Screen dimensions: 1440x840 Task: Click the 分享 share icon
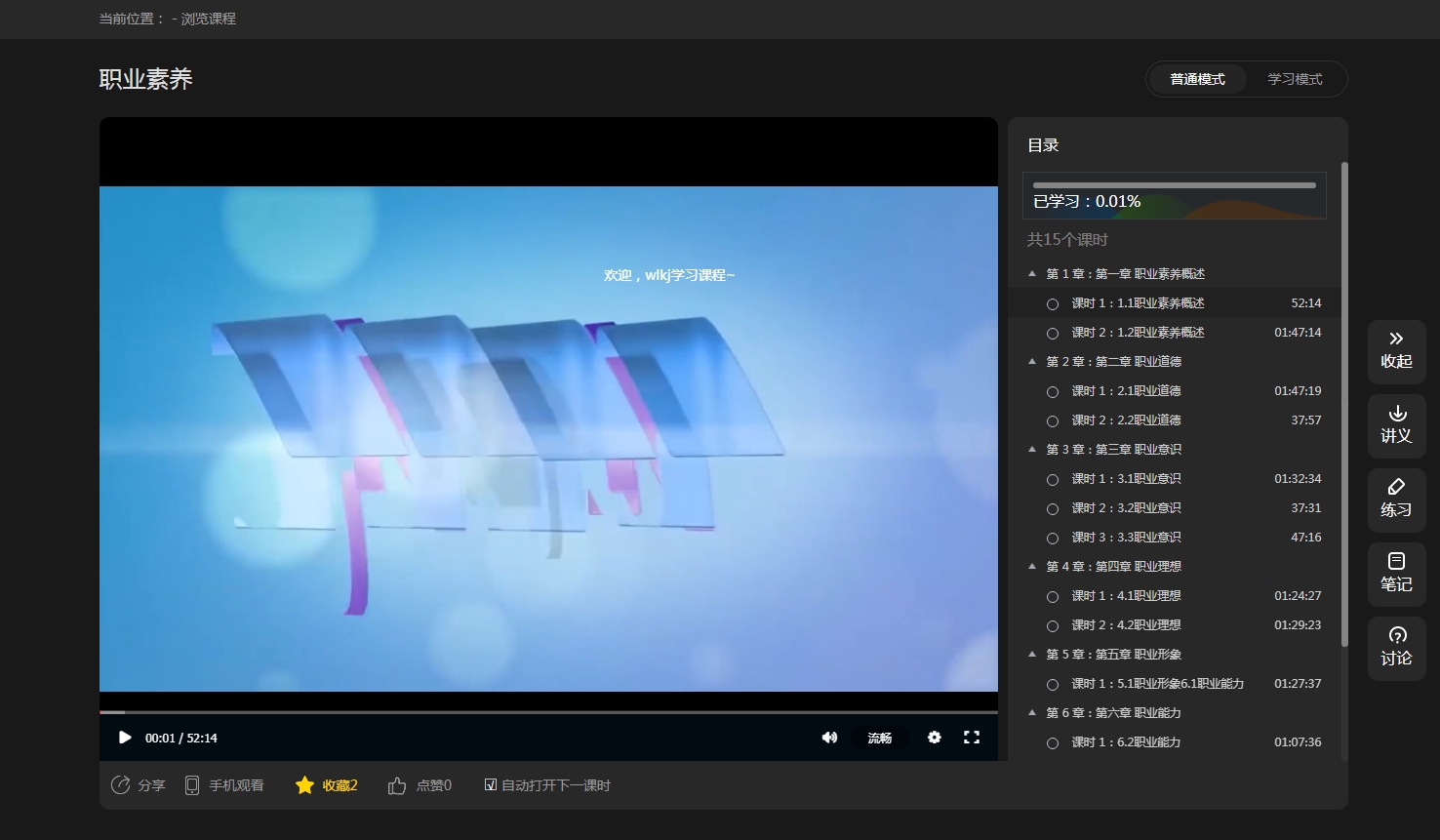tap(121, 785)
